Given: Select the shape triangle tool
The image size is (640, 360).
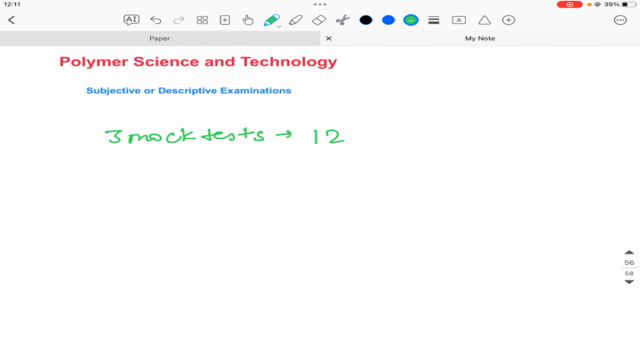Looking at the screenshot, I should pos(484,20).
